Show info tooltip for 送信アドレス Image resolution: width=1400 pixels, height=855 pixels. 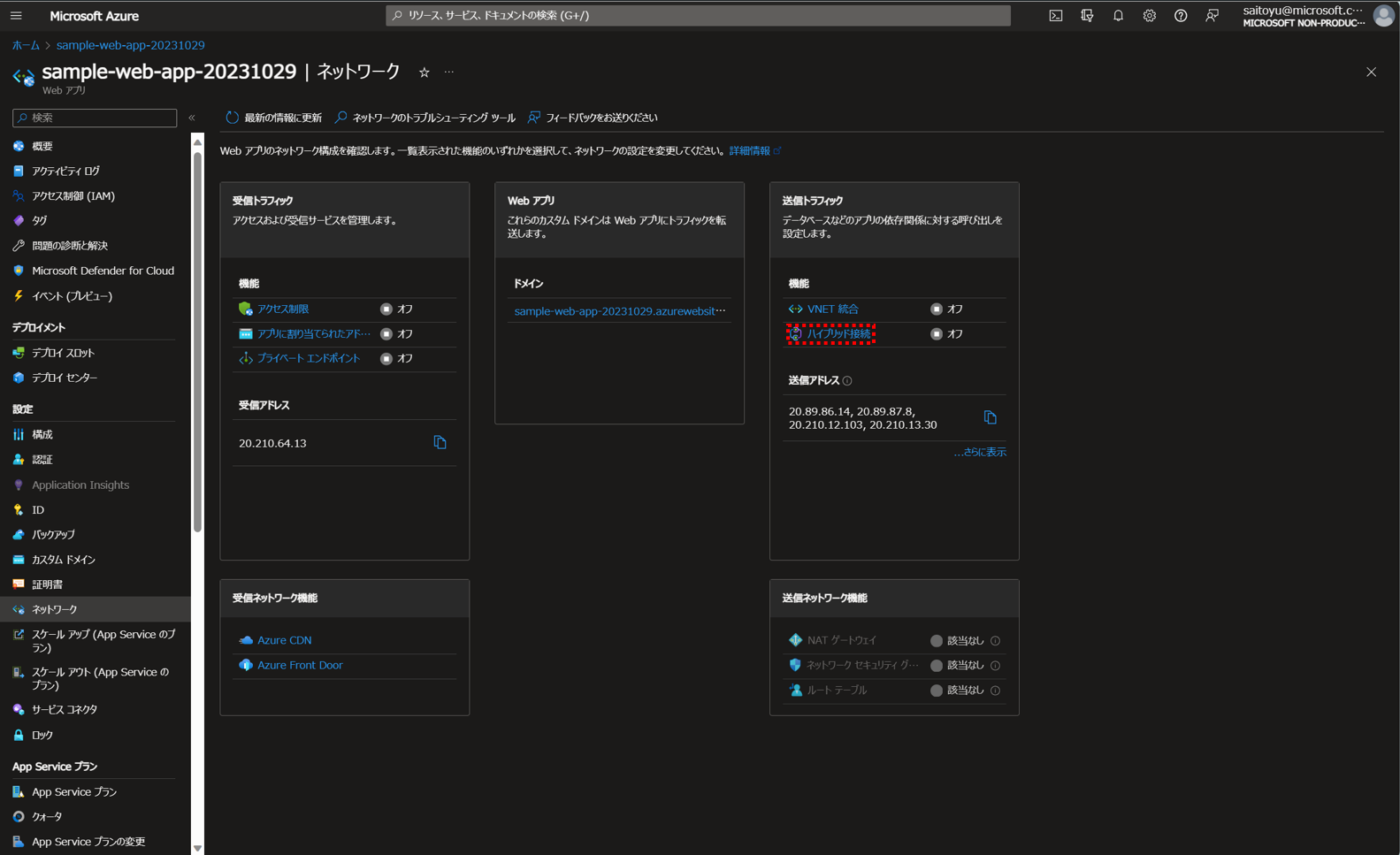[847, 380]
